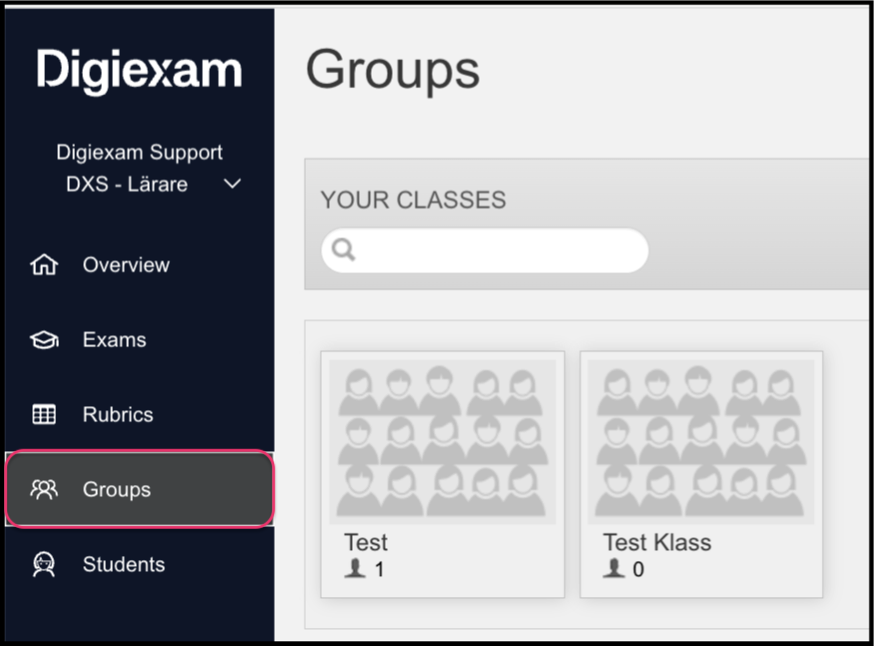The height and width of the screenshot is (646, 874).
Task: Click the Overview home icon
Action: 44,264
